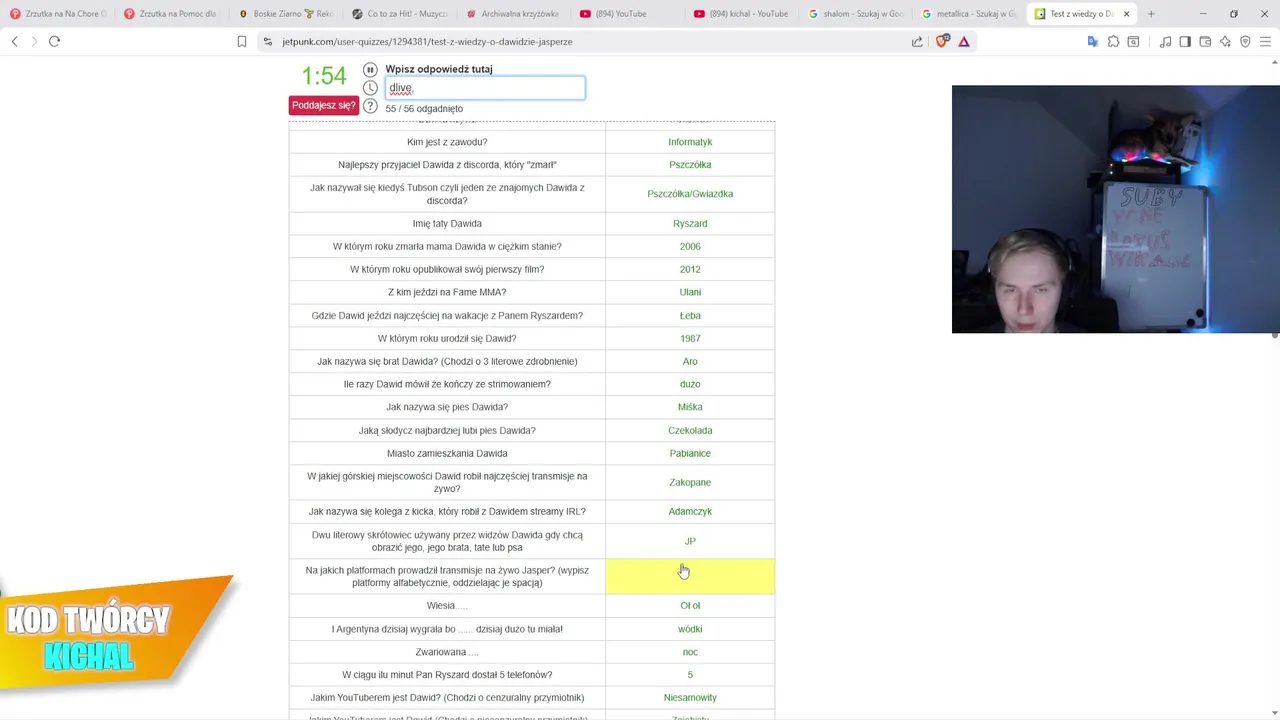Open the Brave VPN shield icon

coord(1245,42)
